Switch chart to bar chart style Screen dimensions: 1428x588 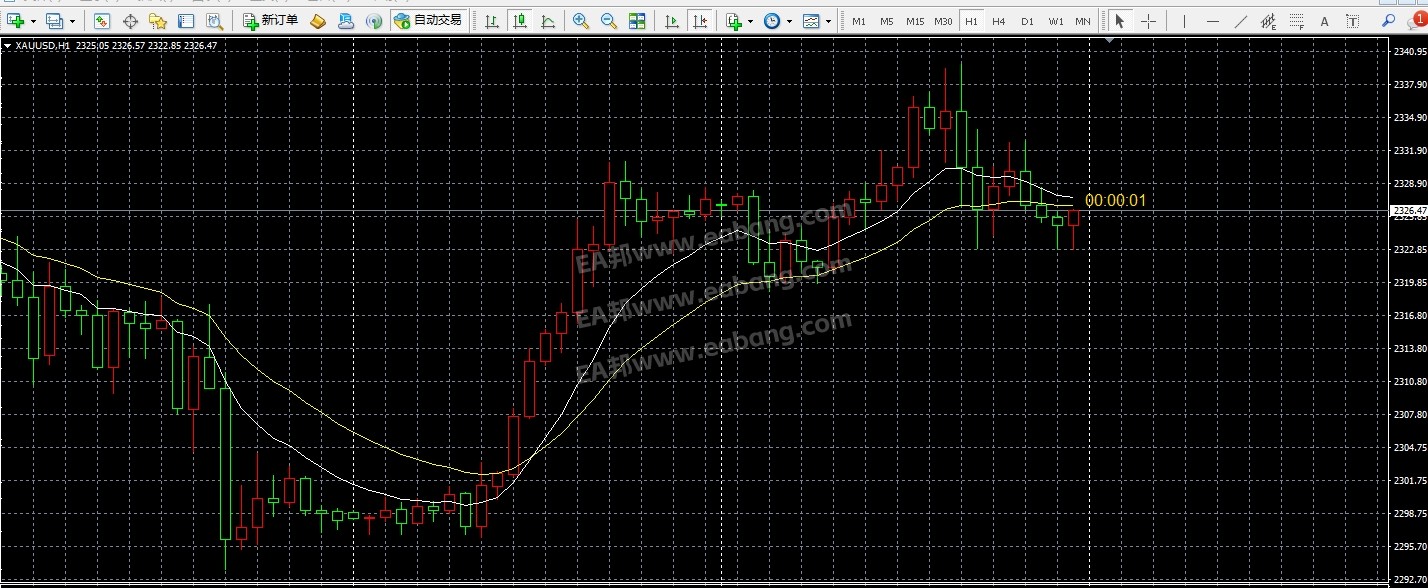492,21
